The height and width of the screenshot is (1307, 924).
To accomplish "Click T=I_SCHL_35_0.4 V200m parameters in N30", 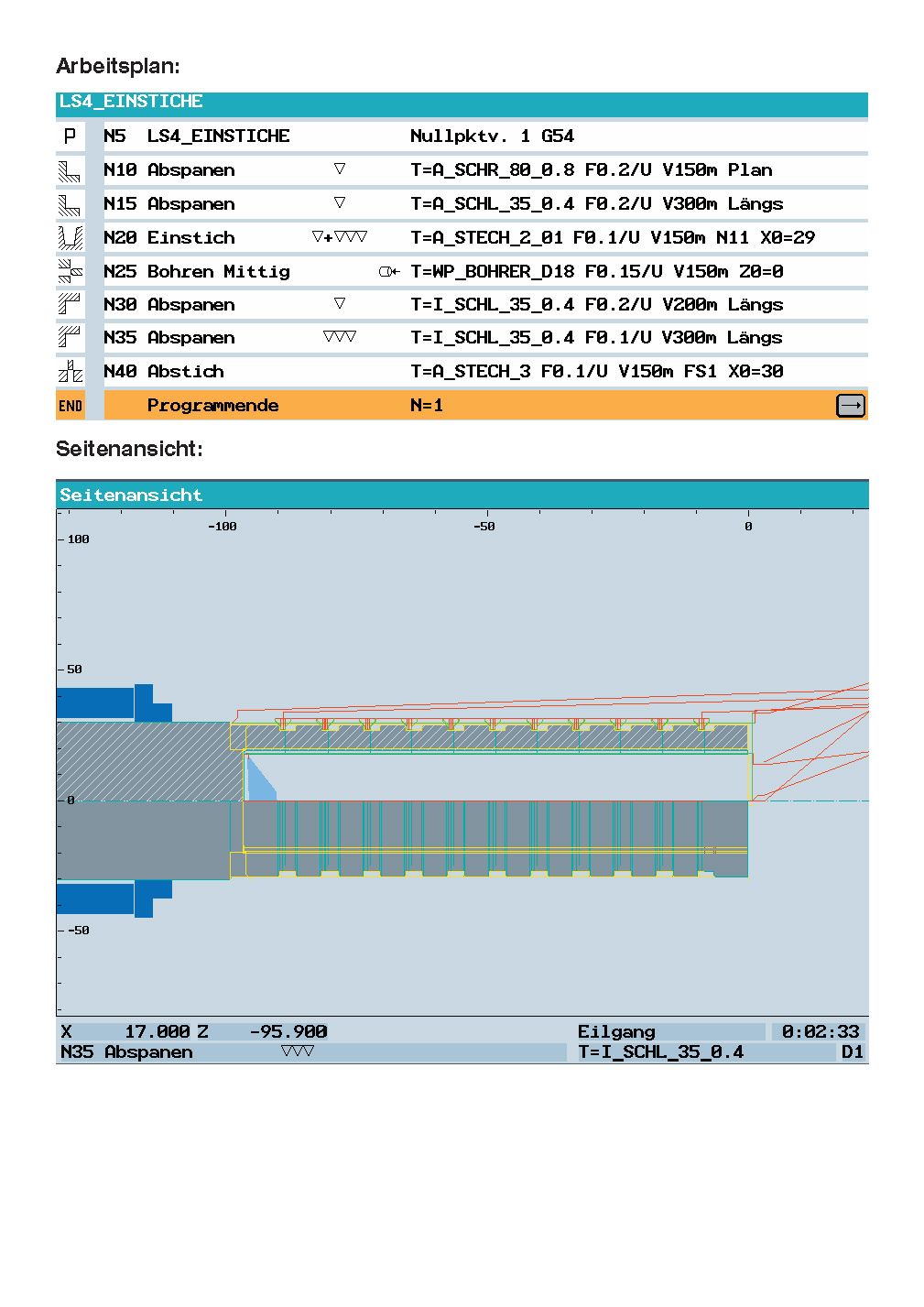I will click(x=596, y=304).
